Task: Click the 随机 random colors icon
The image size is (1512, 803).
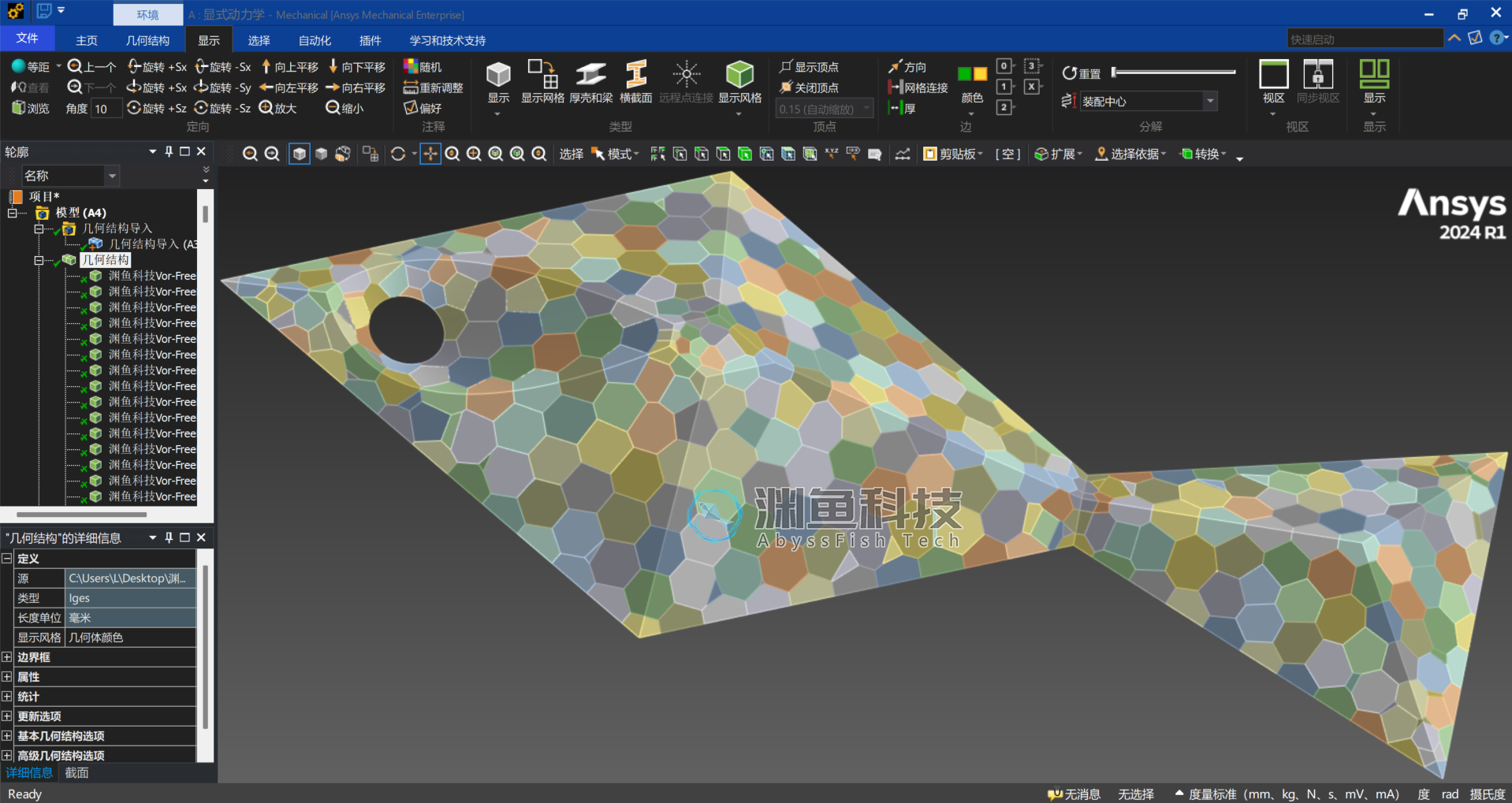Action: (411, 67)
